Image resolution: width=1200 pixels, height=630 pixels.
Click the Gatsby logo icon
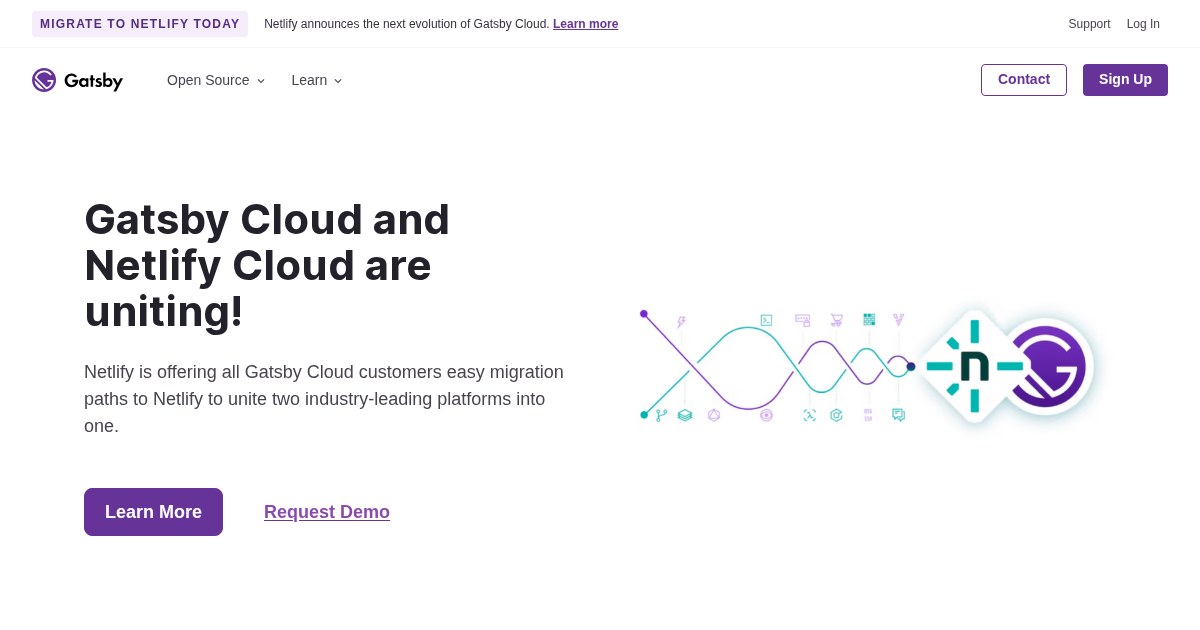[x=44, y=80]
